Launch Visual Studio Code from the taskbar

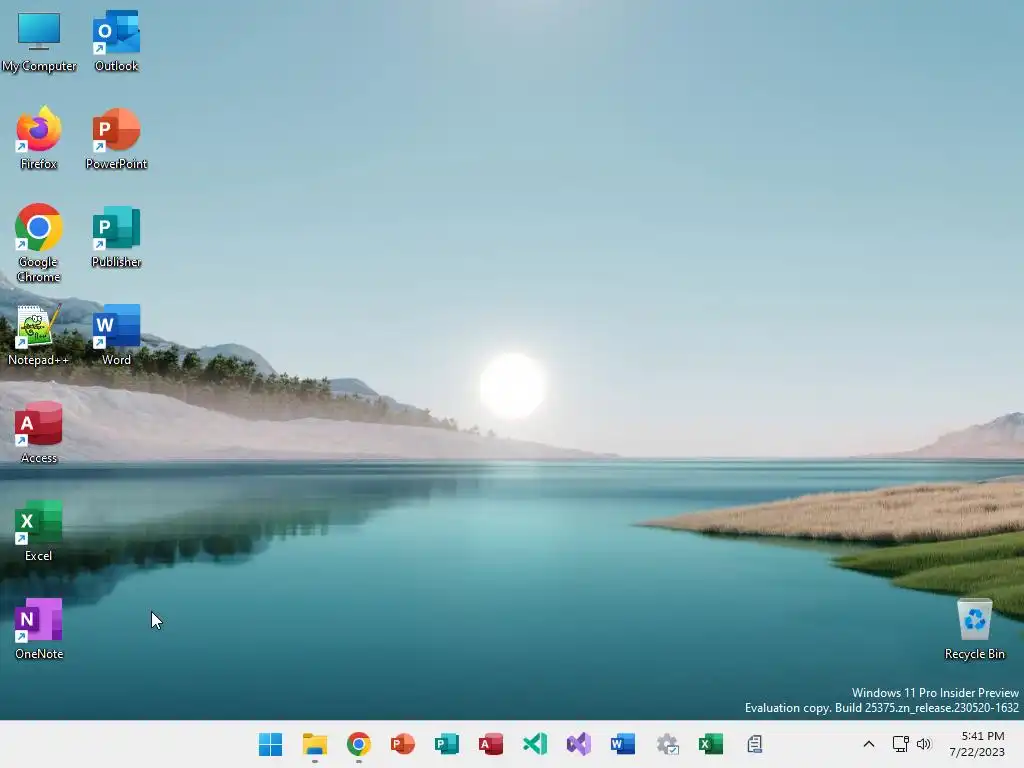(535, 744)
